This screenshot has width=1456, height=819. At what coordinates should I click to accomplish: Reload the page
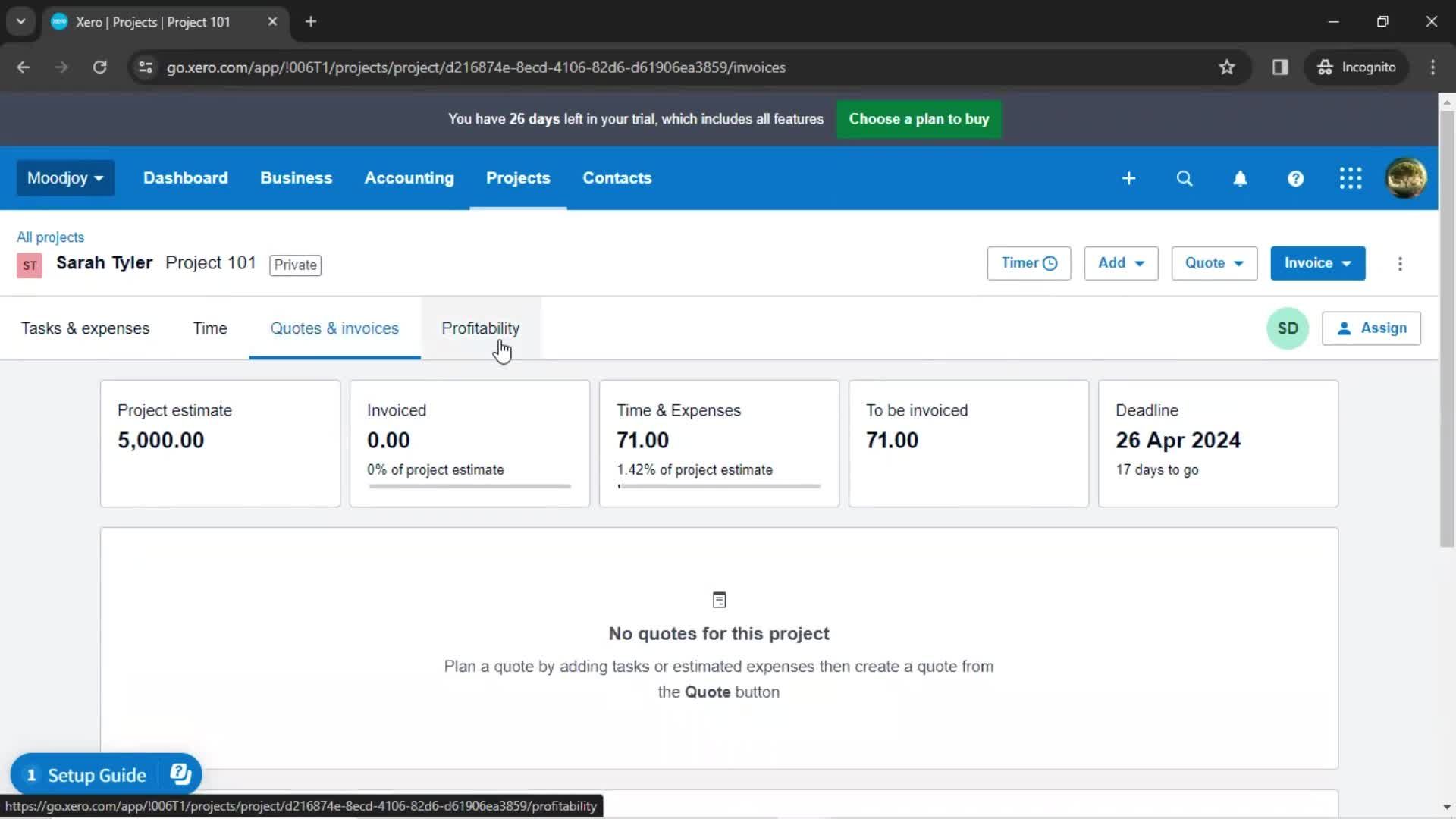pos(99,67)
